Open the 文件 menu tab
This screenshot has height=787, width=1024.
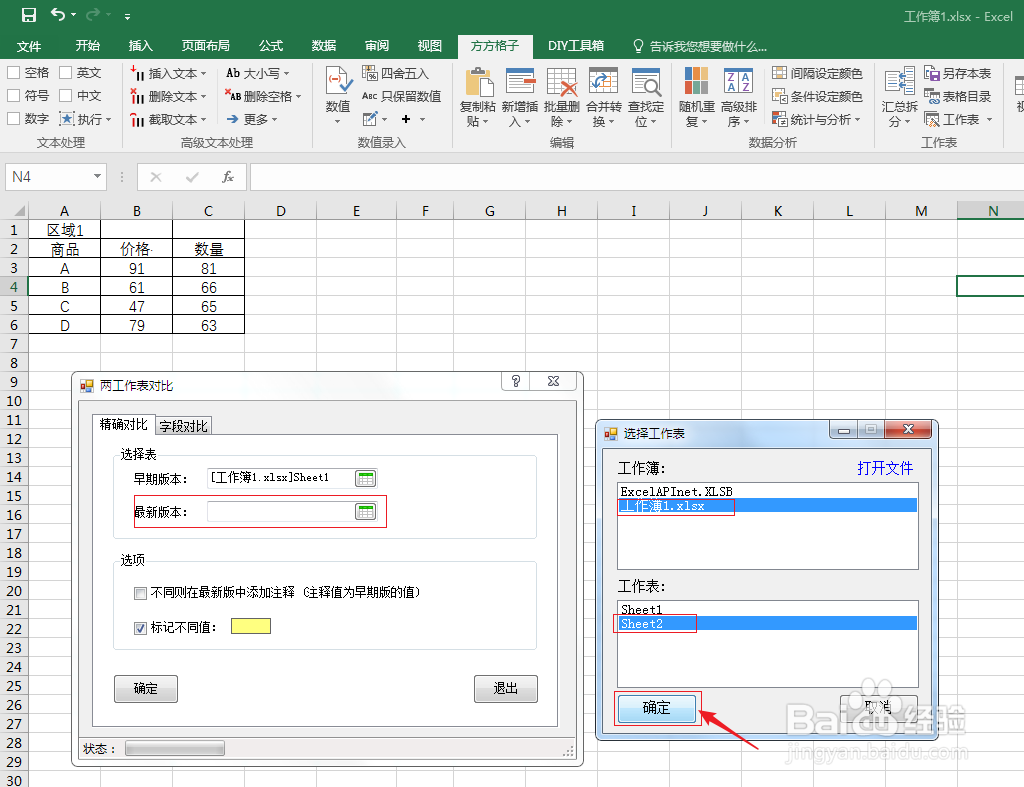[x=29, y=46]
